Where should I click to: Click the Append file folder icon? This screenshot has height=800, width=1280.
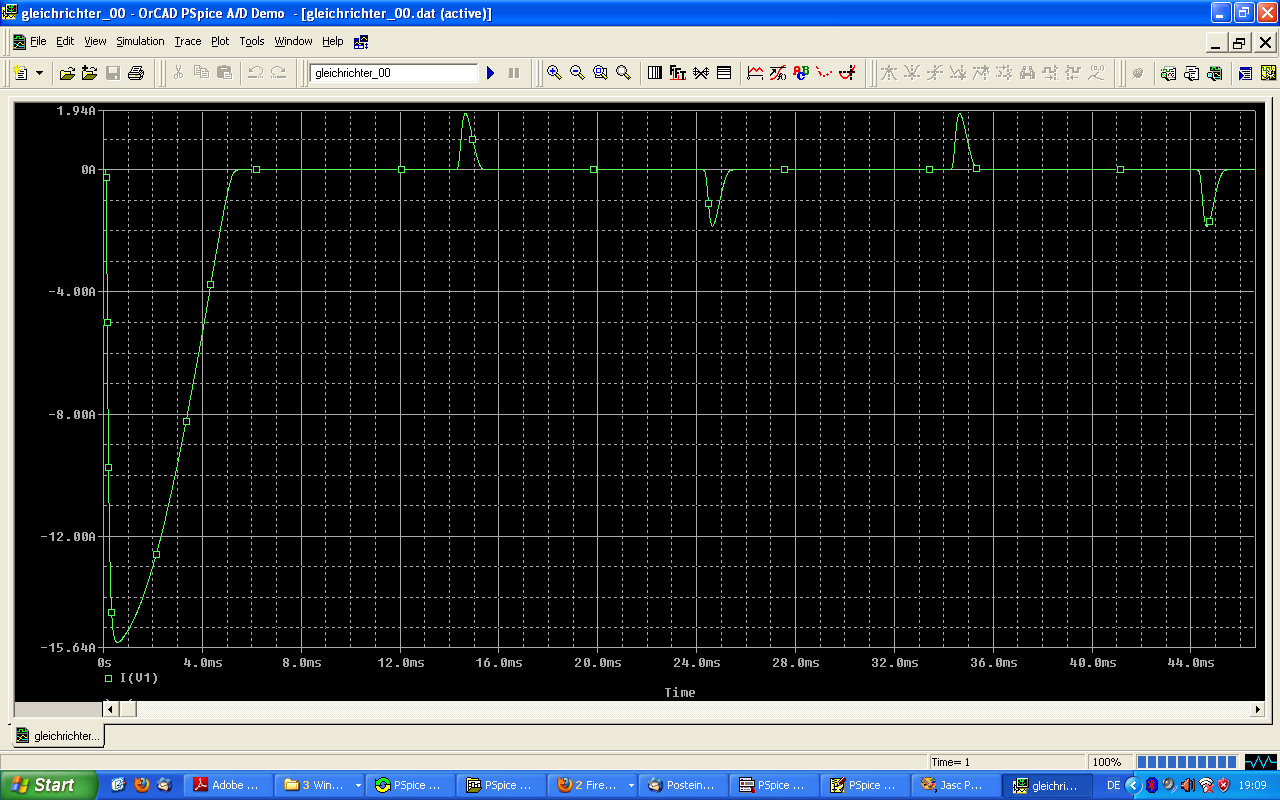(89, 73)
